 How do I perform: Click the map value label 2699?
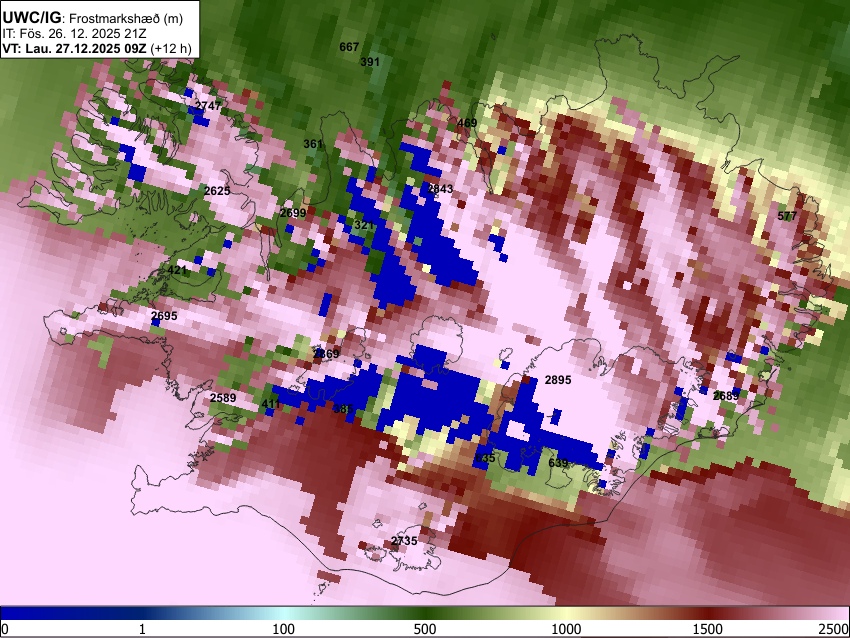(x=293, y=213)
